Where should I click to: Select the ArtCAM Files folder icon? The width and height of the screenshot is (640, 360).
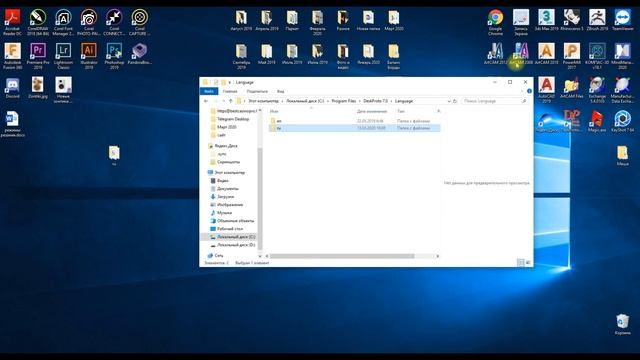571,88
